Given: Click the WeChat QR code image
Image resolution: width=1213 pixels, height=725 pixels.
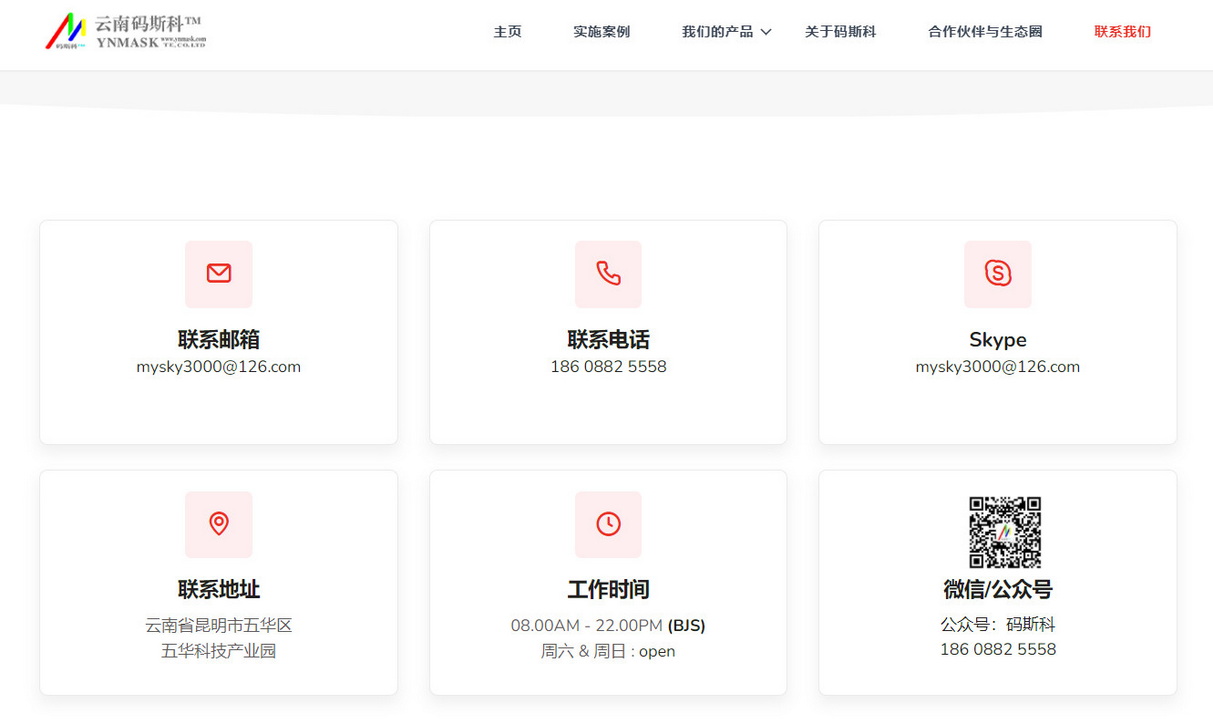Looking at the screenshot, I should point(1005,532).
